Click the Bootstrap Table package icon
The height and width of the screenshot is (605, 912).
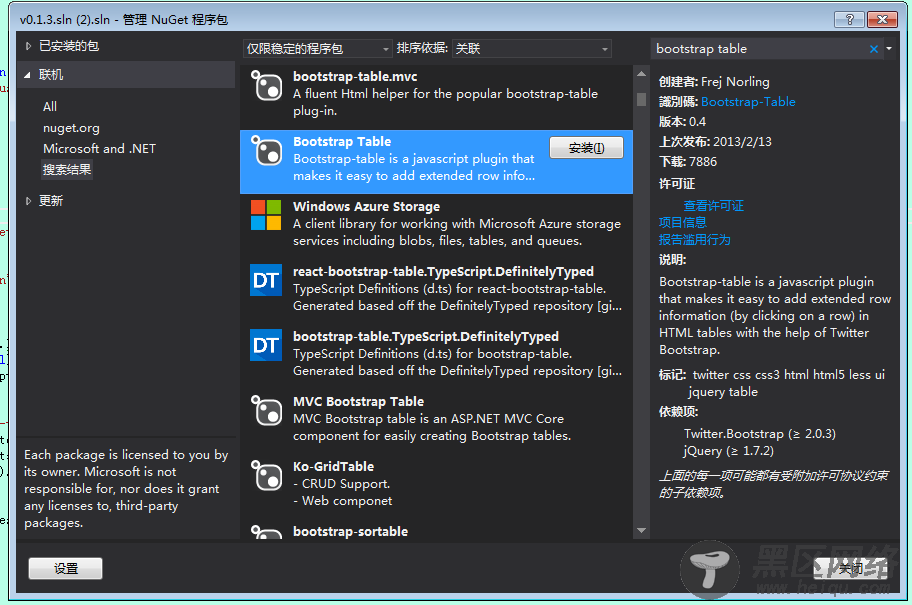point(266,151)
